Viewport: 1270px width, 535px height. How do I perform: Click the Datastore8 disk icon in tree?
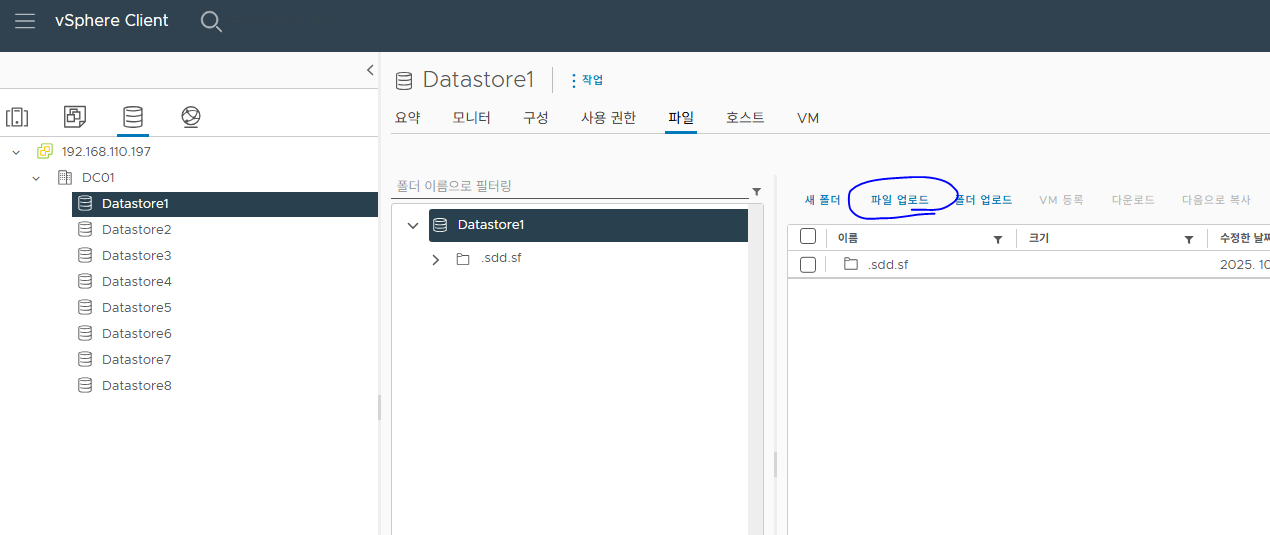85,385
